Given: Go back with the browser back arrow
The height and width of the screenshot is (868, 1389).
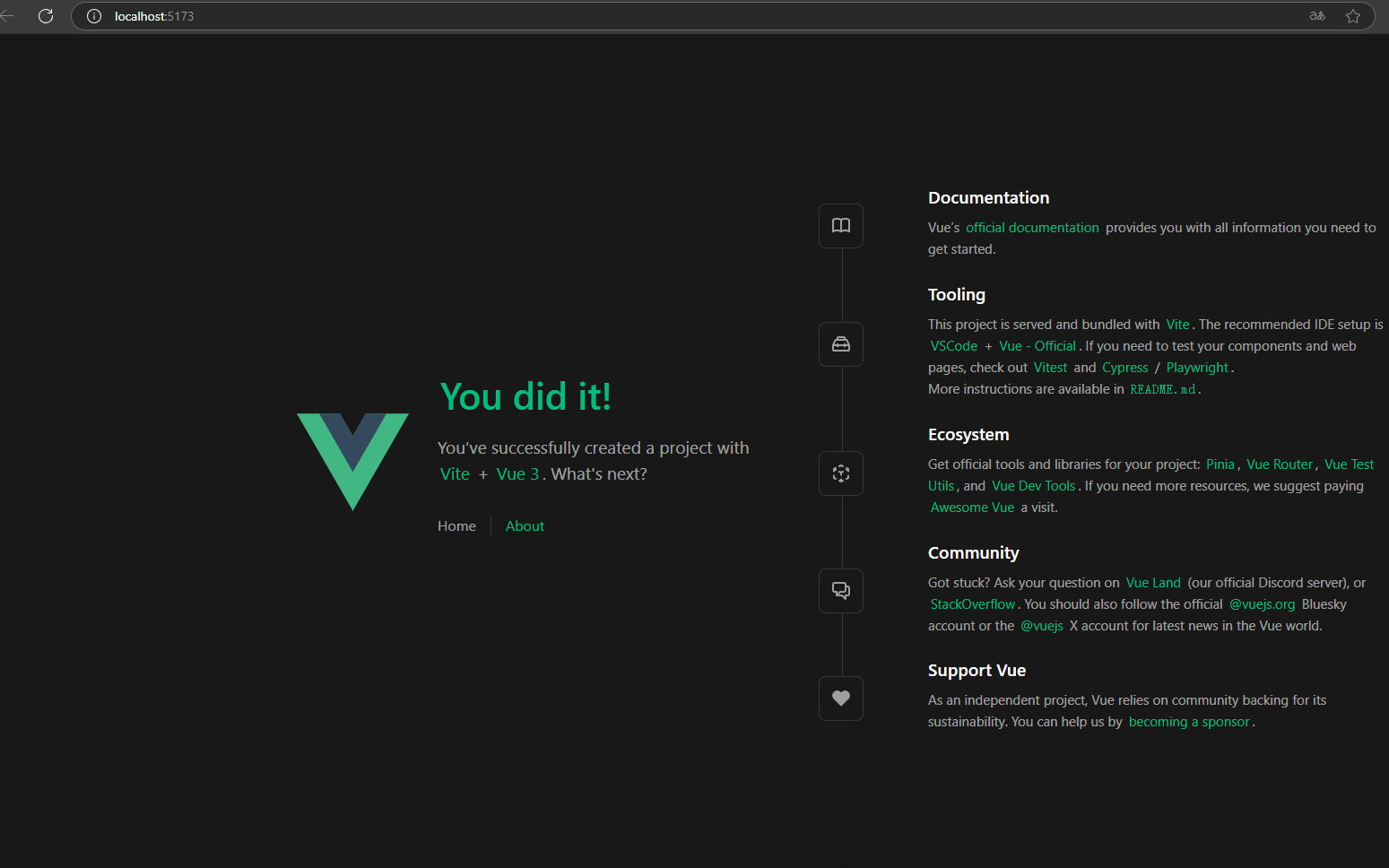Looking at the screenshot, I should point(7,16).
